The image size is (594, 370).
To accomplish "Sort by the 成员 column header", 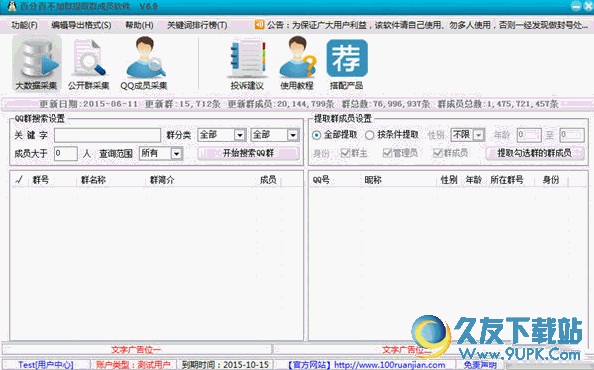I will (x=268, y=180).
